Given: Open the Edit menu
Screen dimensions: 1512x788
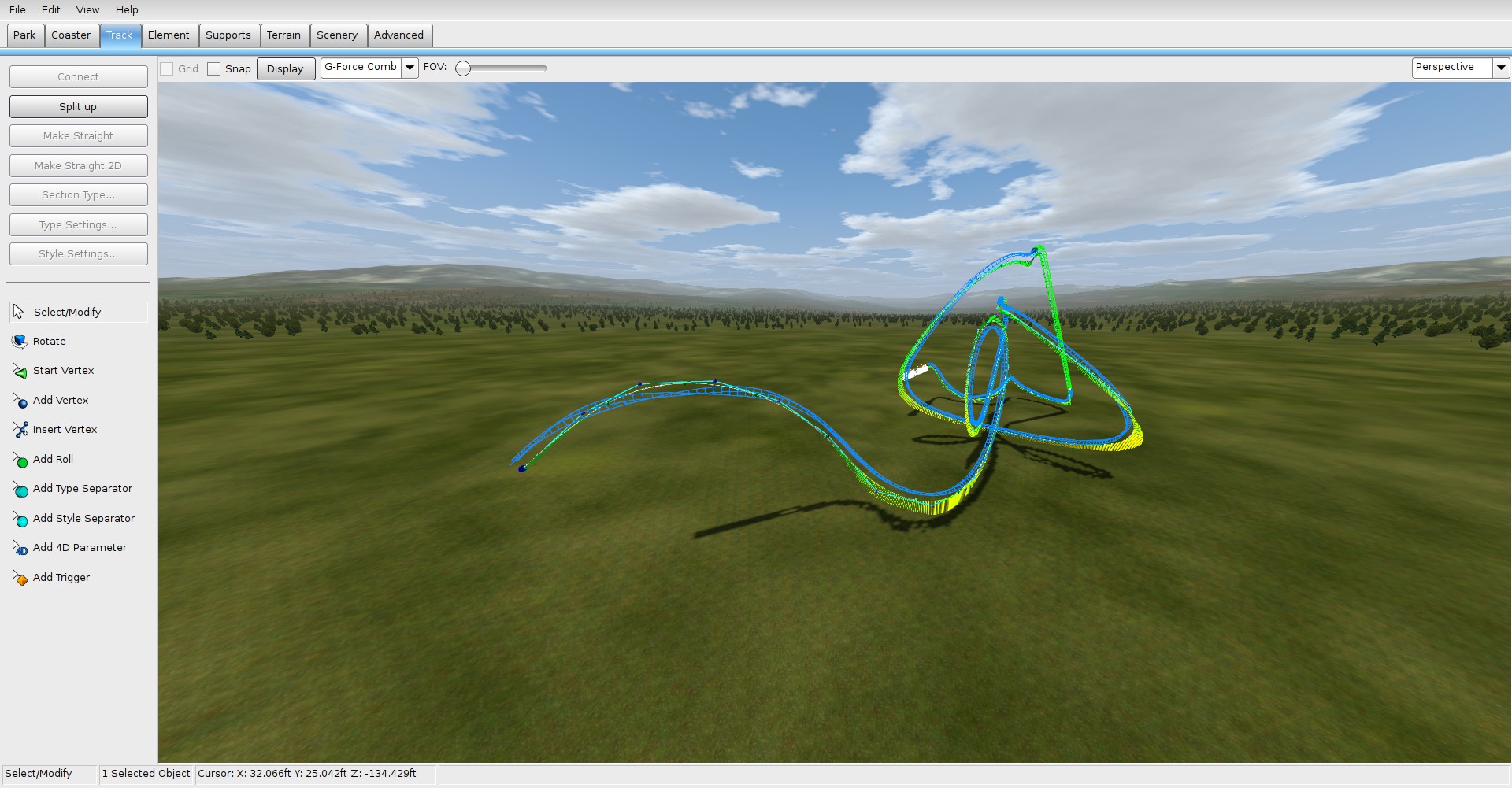Looking at the screenshot, I should (x=51, y=9).
